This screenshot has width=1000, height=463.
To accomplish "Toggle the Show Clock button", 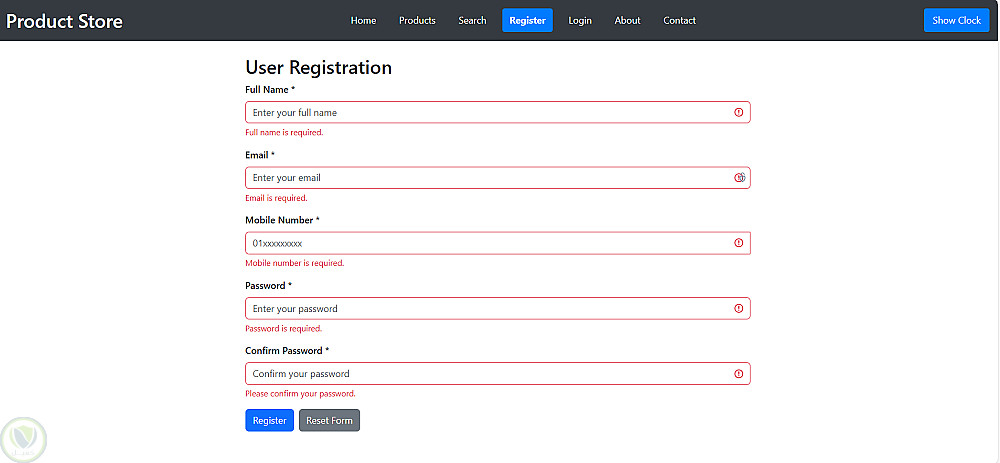I will tap(956, 20).
